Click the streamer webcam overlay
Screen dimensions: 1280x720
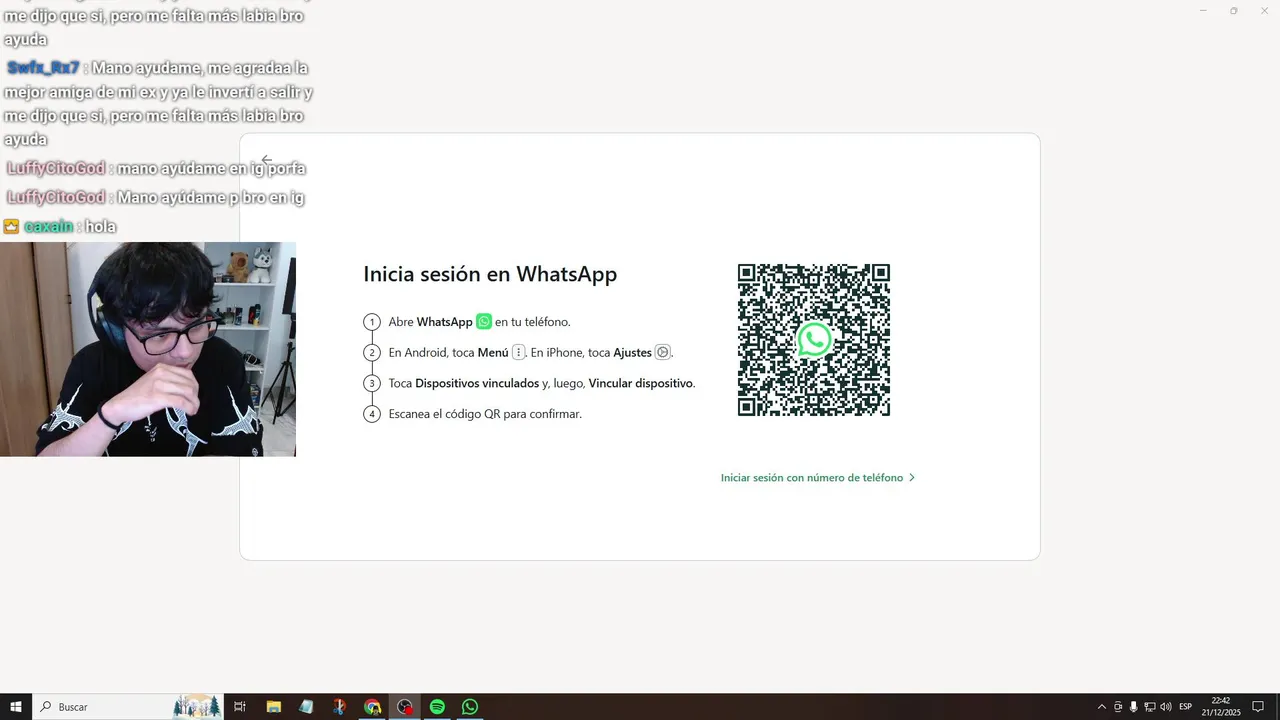pyautogui.click(x=148, y=349)
